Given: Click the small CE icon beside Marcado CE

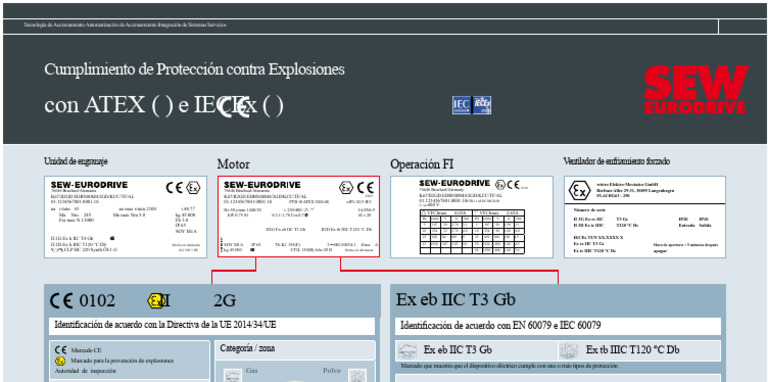Looking at the screenshot, I should point(61,350).
